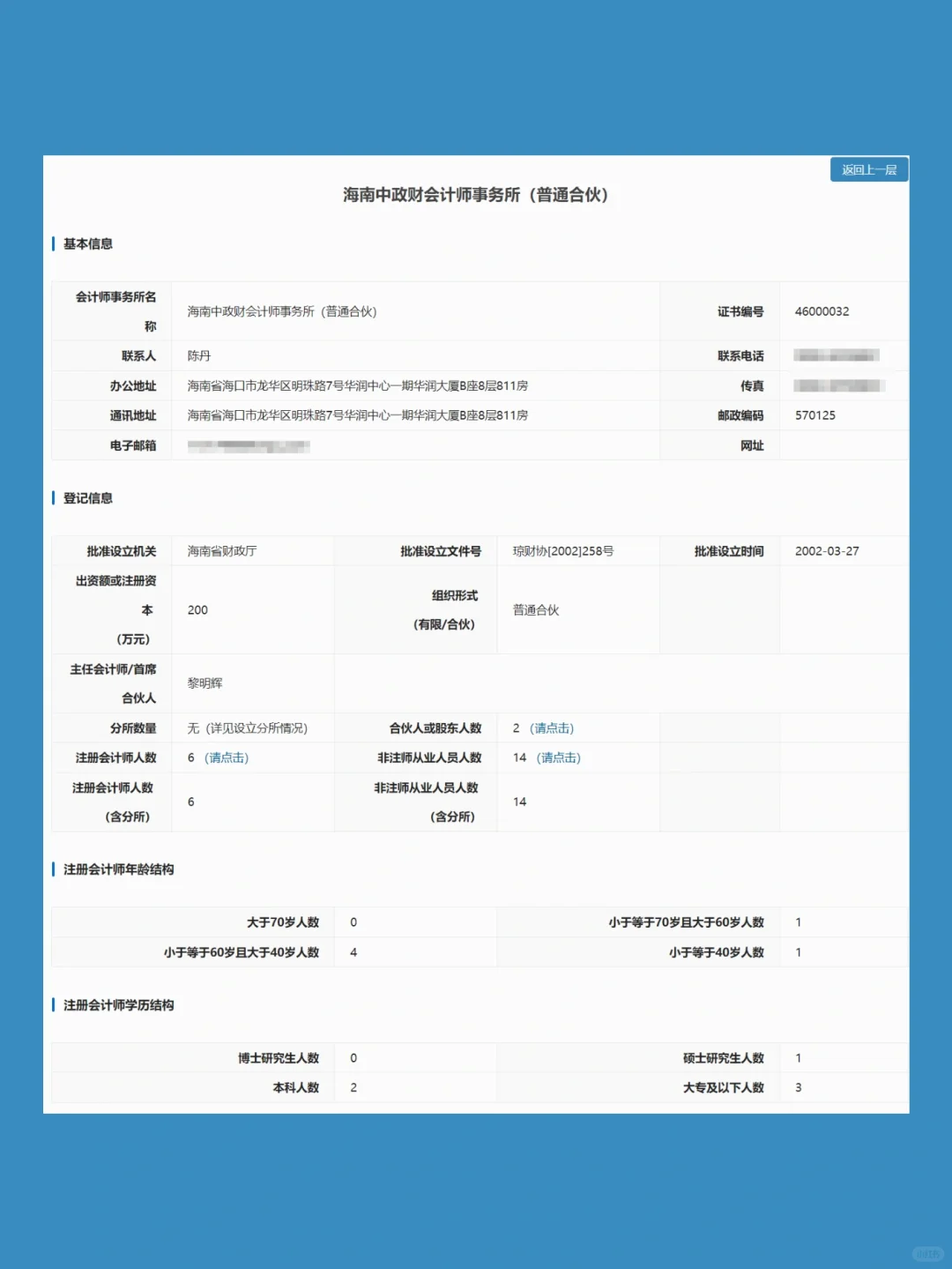Click the 网址 label

pyautogui.click(x=752, y=445)
